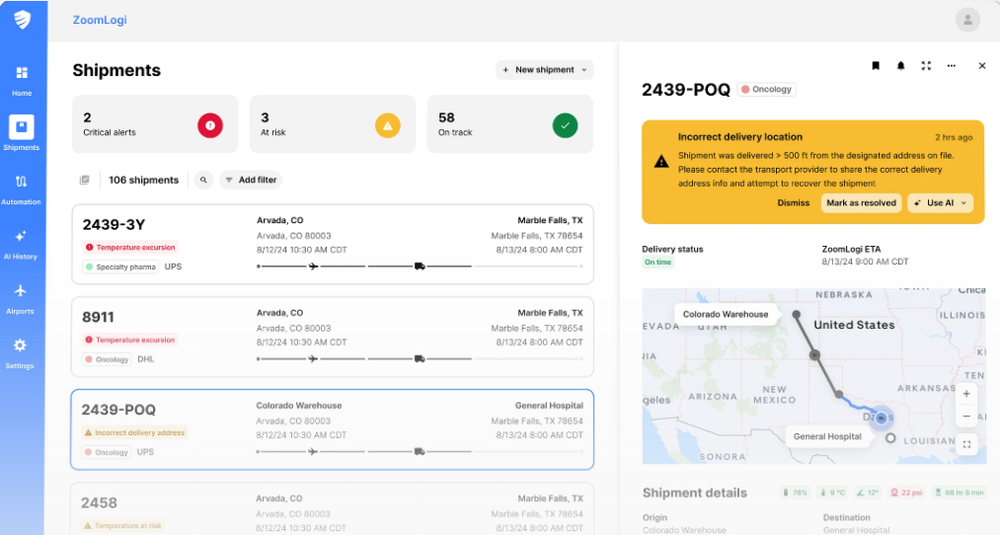Open AI History in sidebar

[20, 245]
